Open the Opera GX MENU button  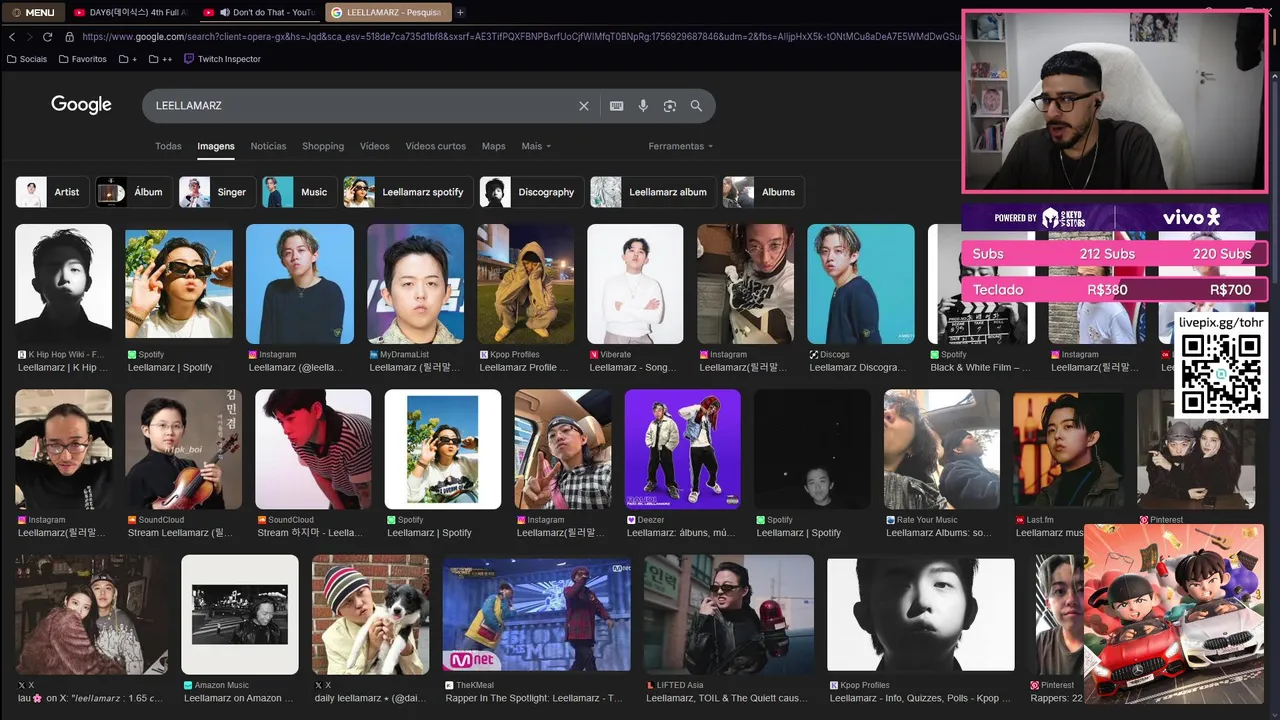point(33,12)
